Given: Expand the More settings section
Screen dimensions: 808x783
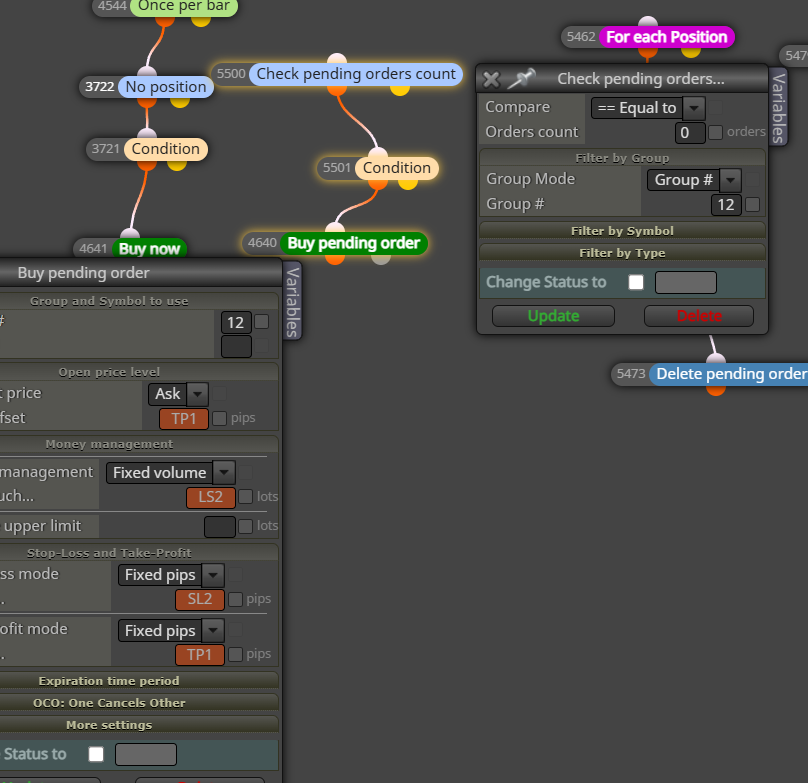Looking at the screenshot, I should (139, 725).
